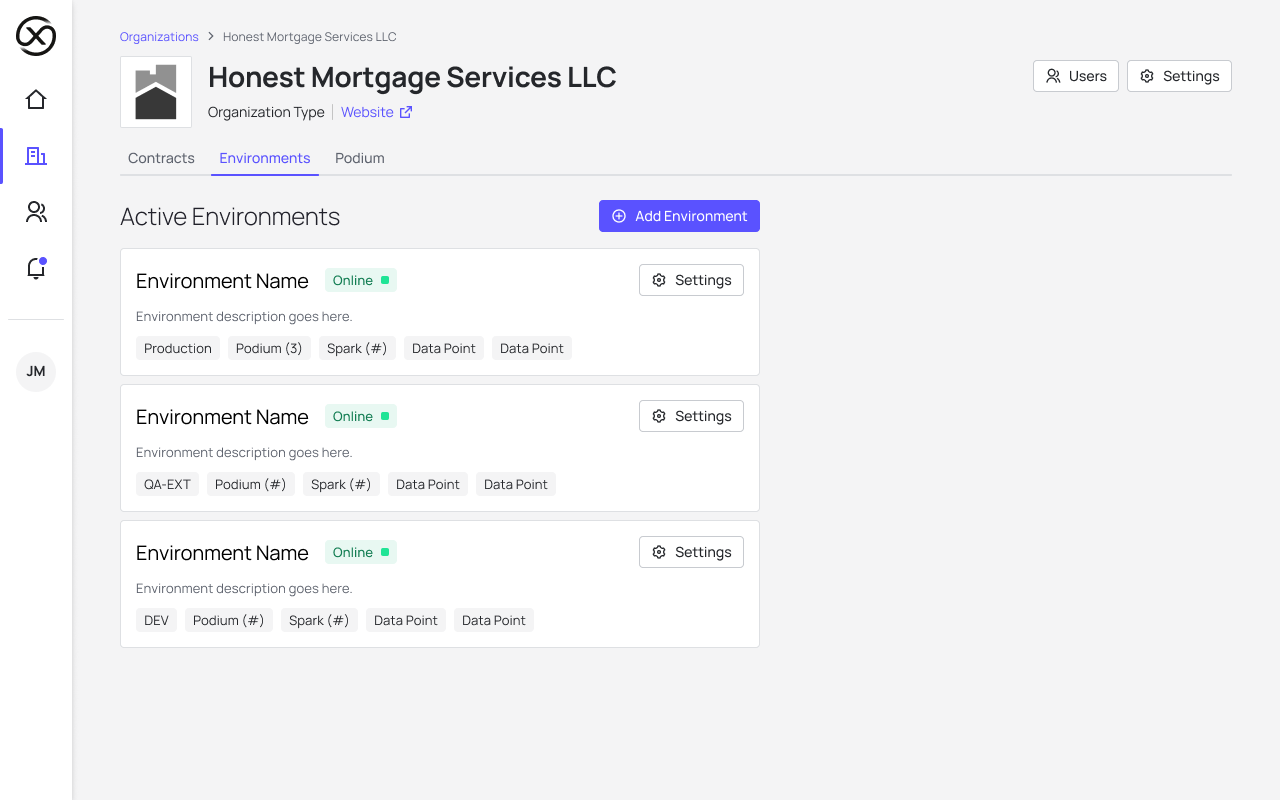Click the Podium (#) tag in QA-EXT card
The height and width of the screenshot is (800, 1280).
point(251,484)
